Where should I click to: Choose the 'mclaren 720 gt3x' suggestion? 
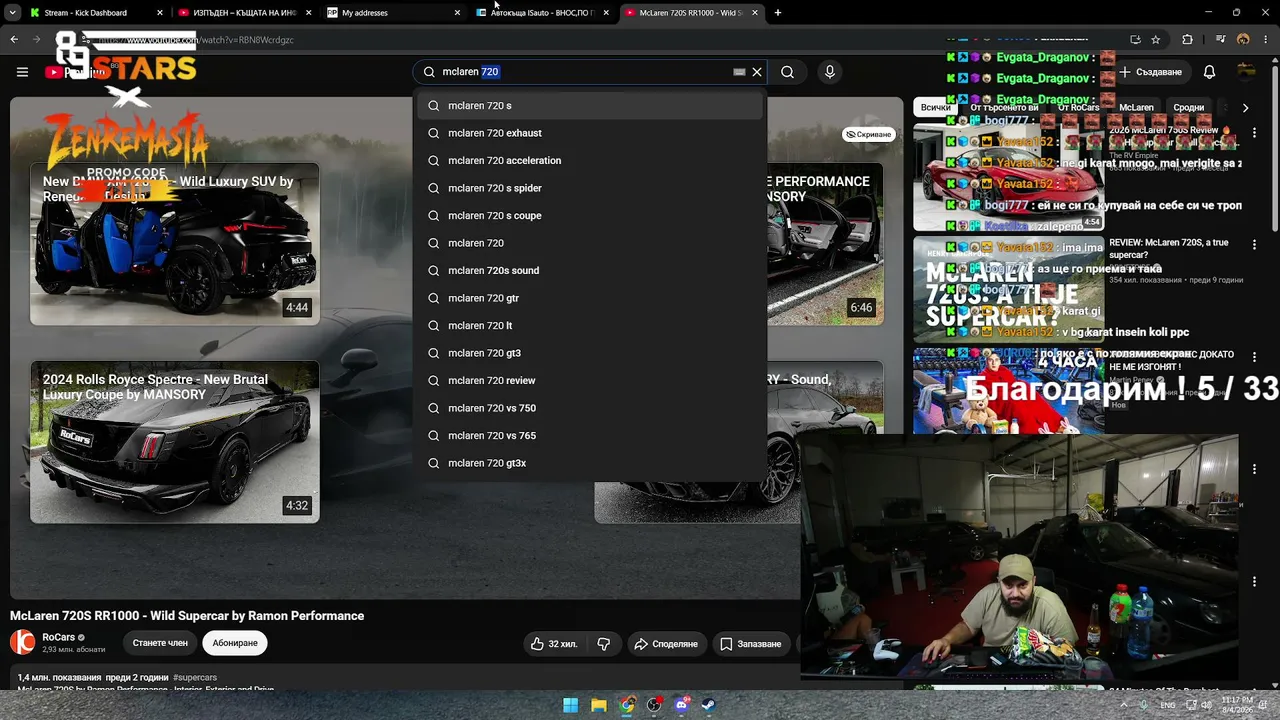[x=591, y=463]
